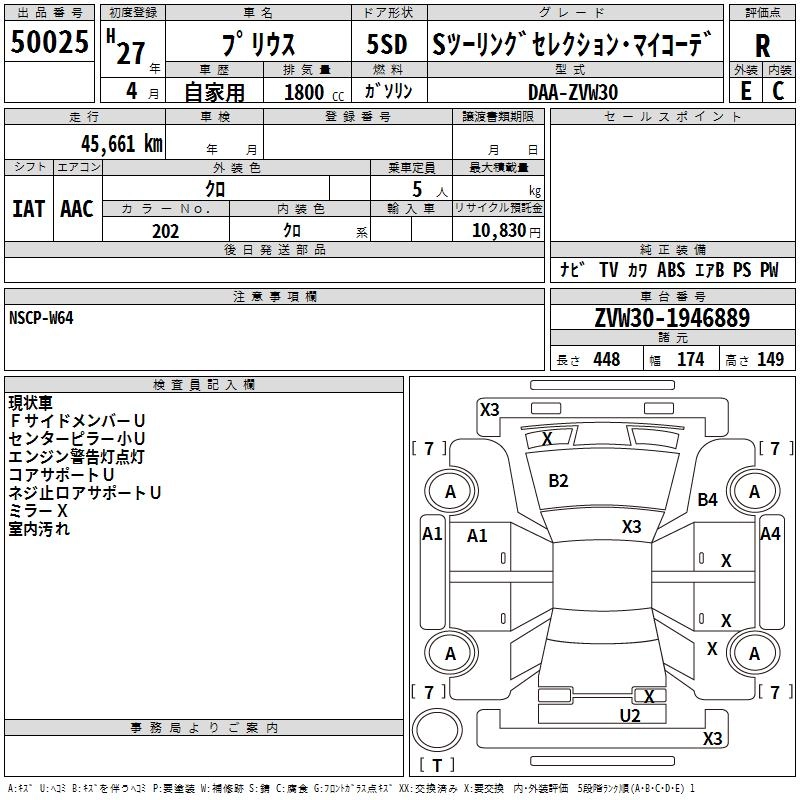Click the chassis number ZVW30-1946889

tap(672, 319)
